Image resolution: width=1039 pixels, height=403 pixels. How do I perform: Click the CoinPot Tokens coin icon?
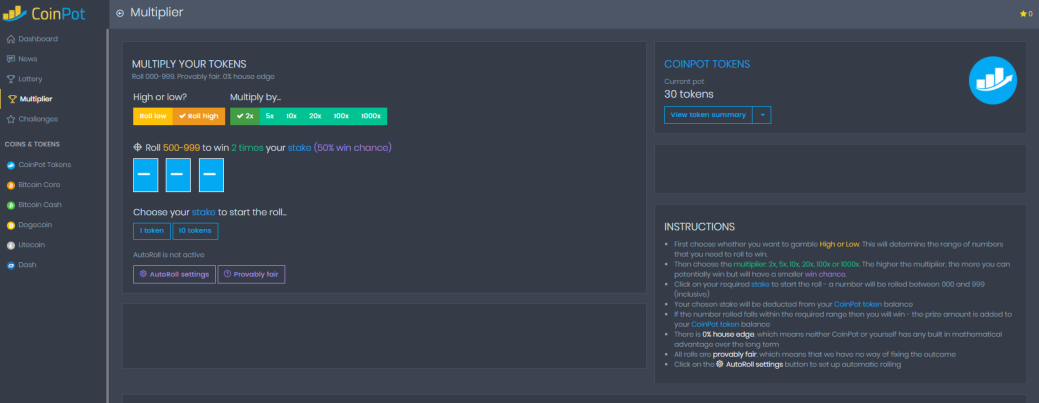pos(11,164)
